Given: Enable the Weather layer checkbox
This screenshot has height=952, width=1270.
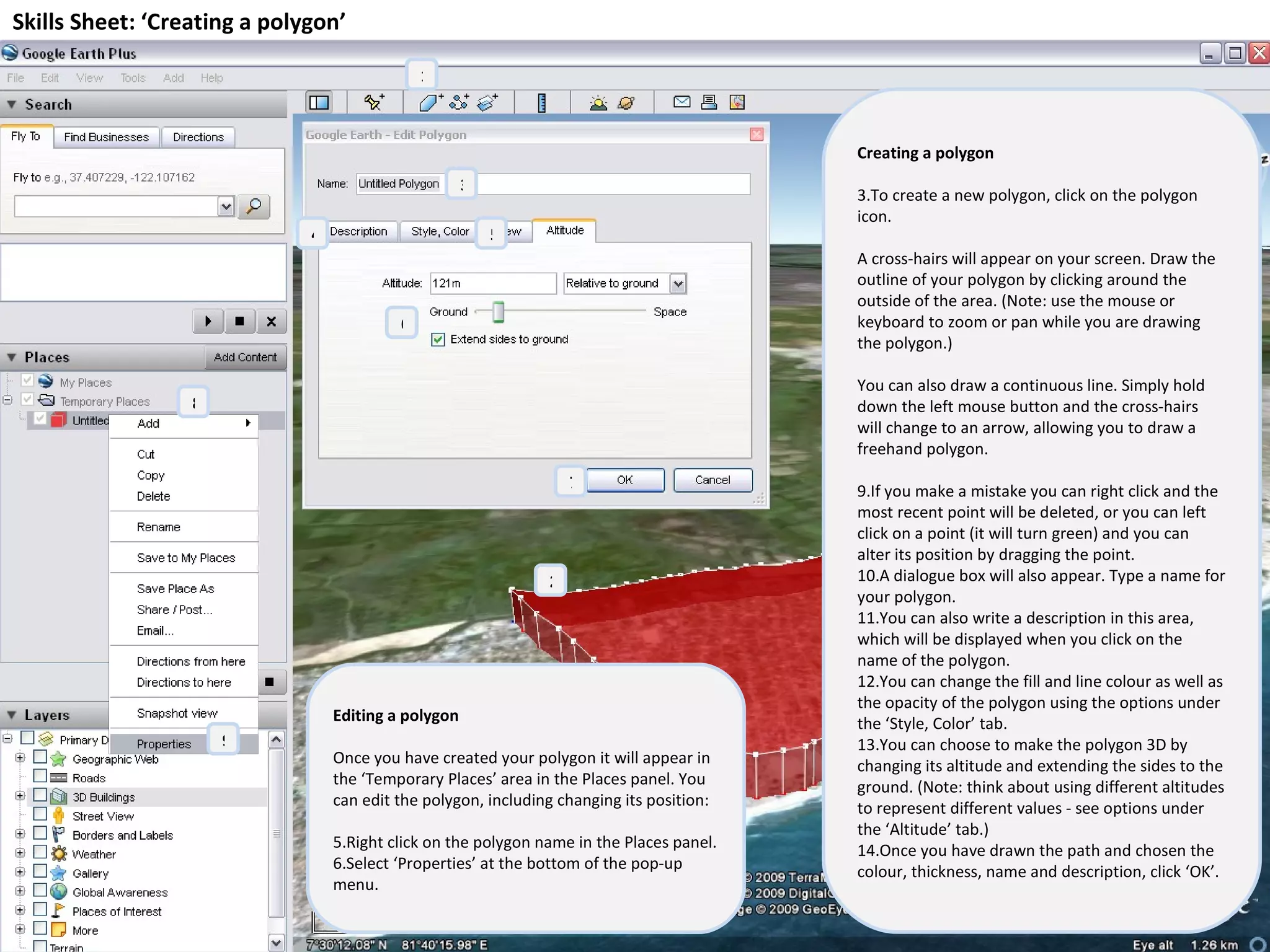Looking at the screenshot, I should (x=40, y=852).
